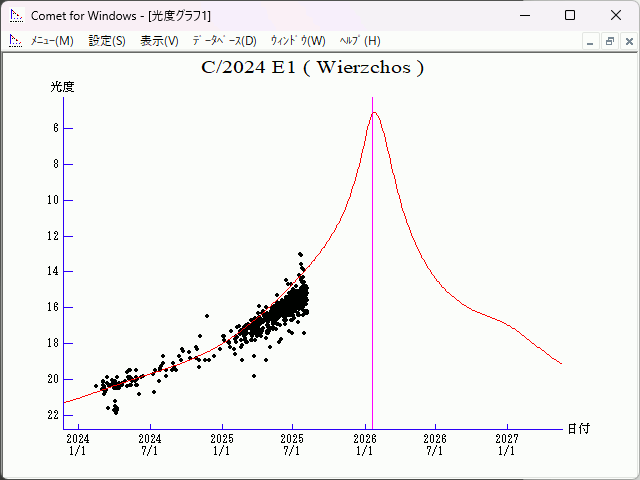
Task: Maximize the Comet for Windows window
Action: 570,15
